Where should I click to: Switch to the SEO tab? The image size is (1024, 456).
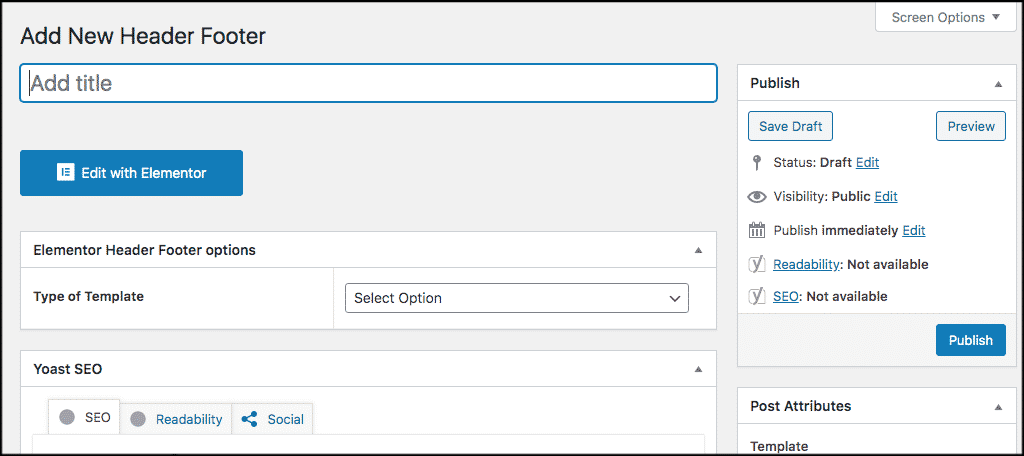[84, 417]
